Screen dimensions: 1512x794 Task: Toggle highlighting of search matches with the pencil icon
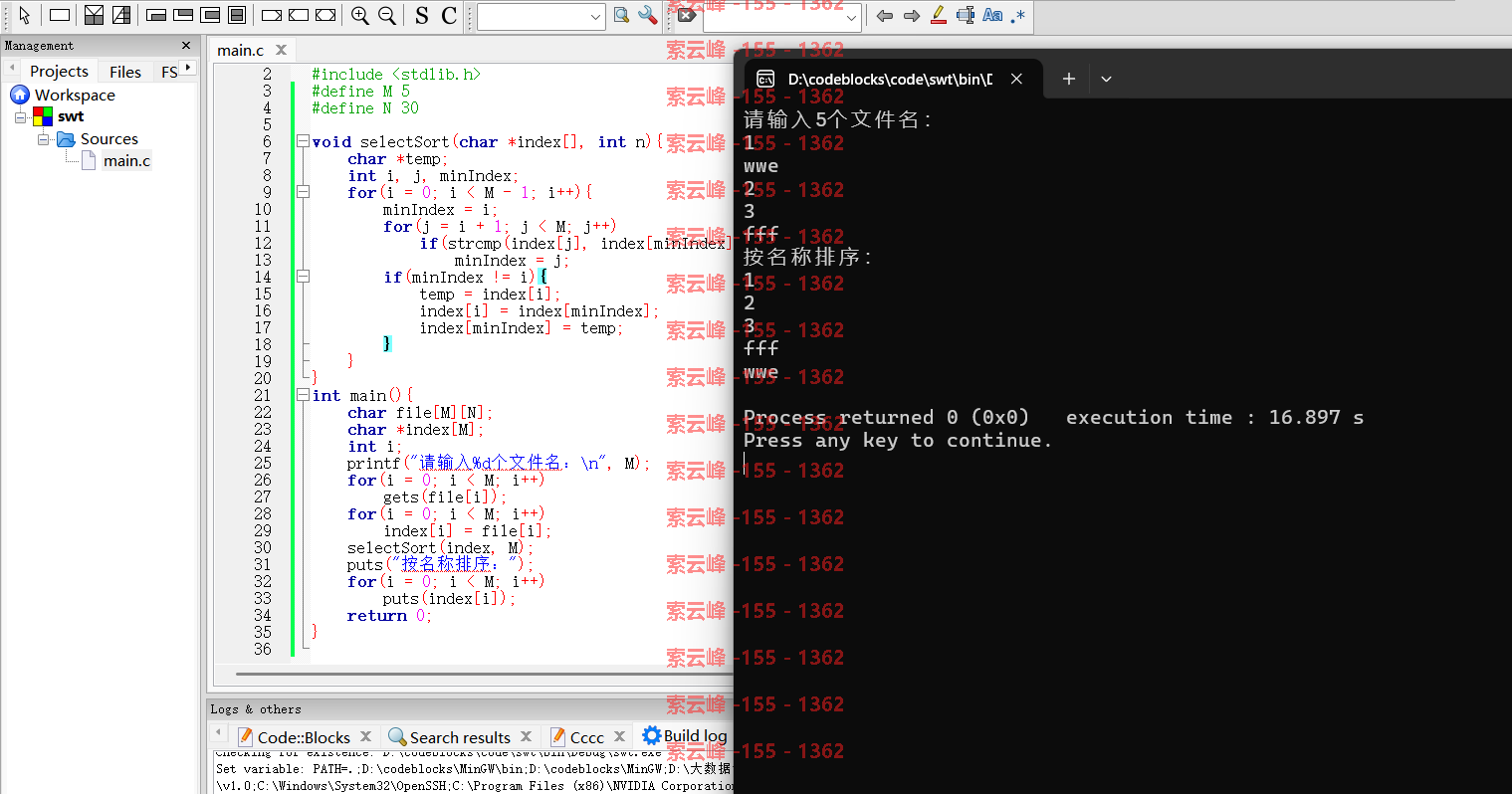coord(938,15)
